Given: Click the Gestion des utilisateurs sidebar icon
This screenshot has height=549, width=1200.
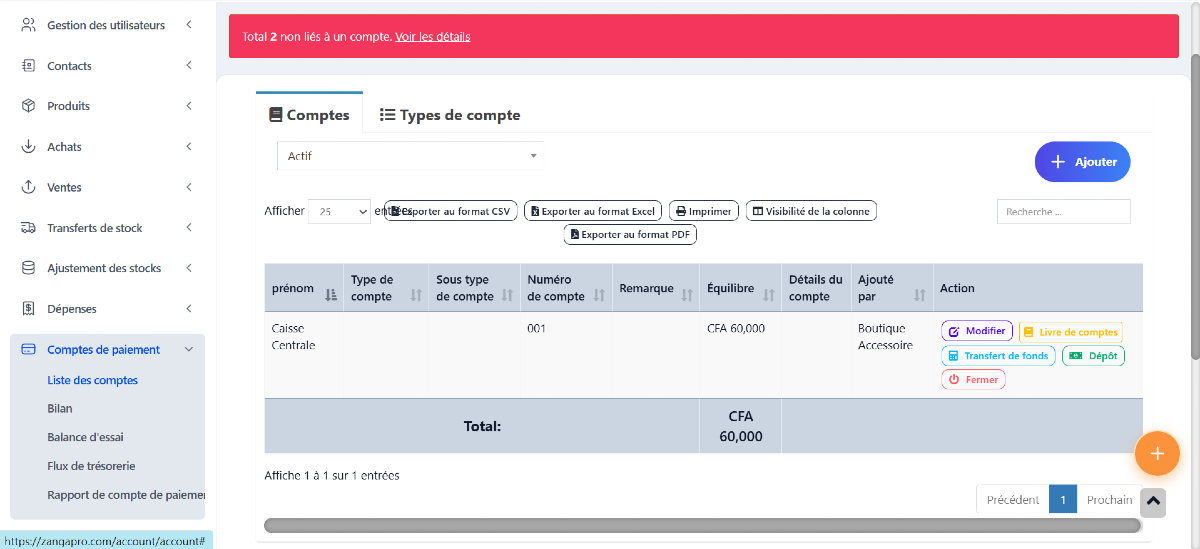Looking at the screenshot, I should [x=29, y=25].
